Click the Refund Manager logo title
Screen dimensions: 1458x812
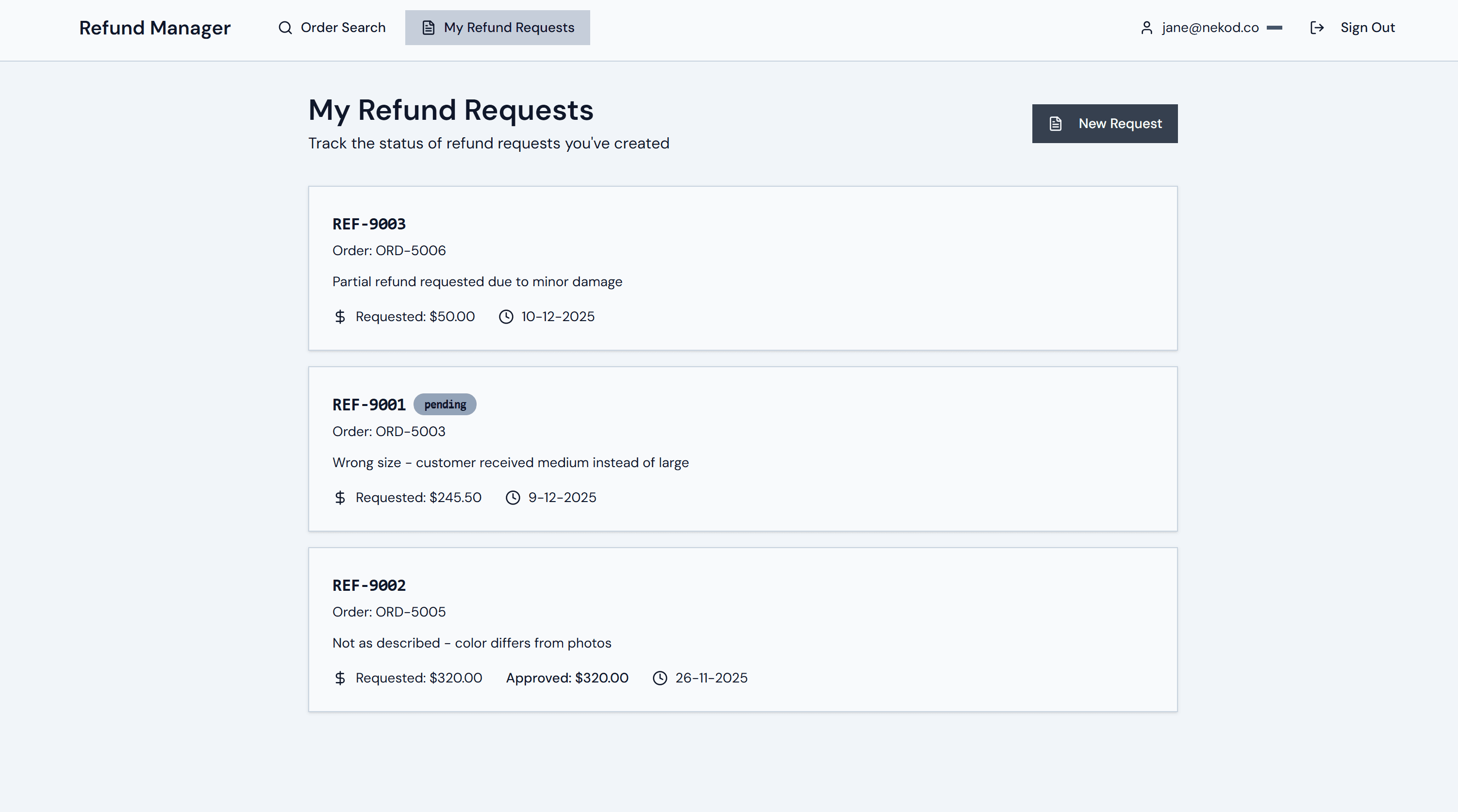154,28
